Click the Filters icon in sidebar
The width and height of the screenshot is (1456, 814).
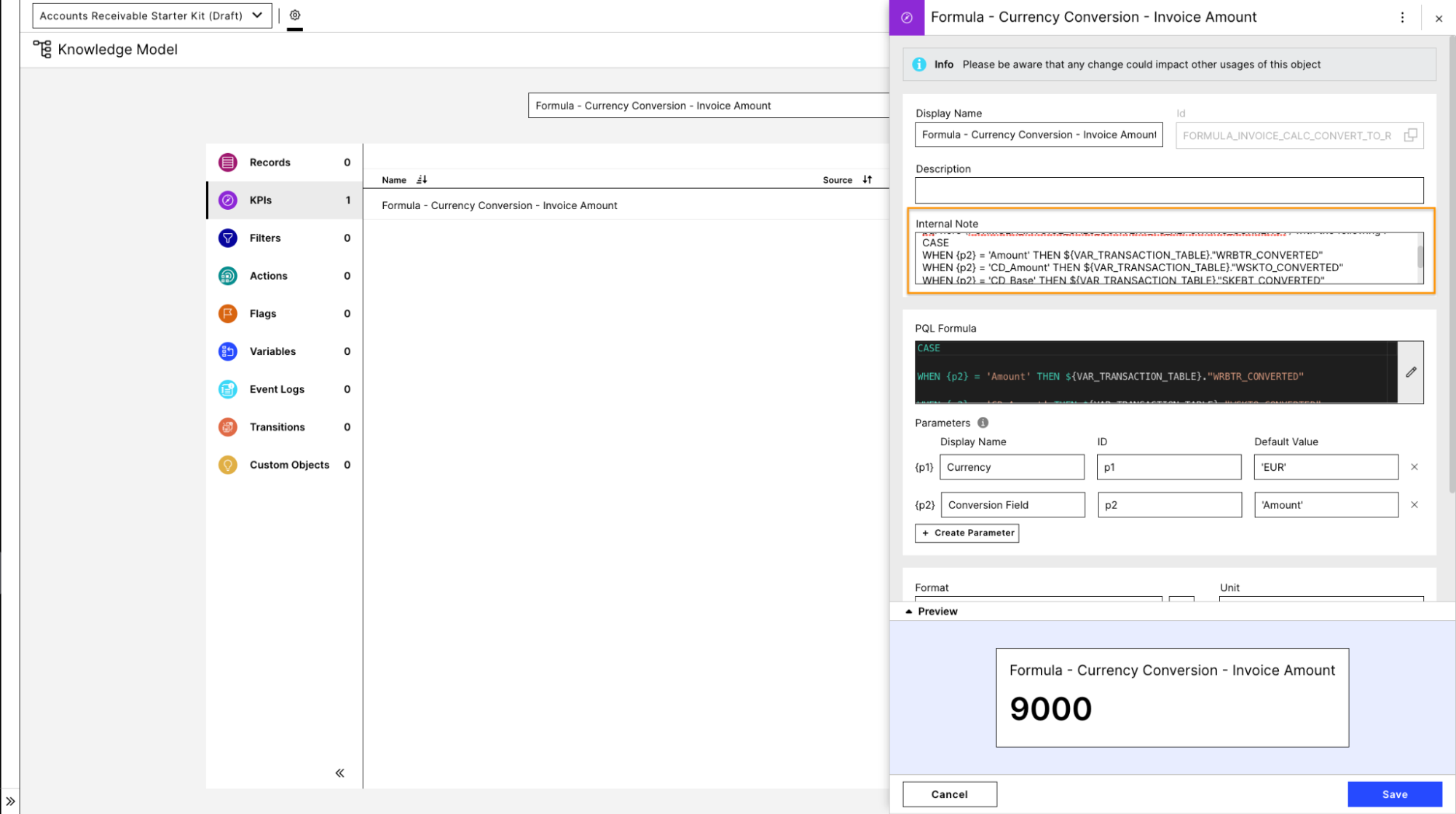[228, 237]
